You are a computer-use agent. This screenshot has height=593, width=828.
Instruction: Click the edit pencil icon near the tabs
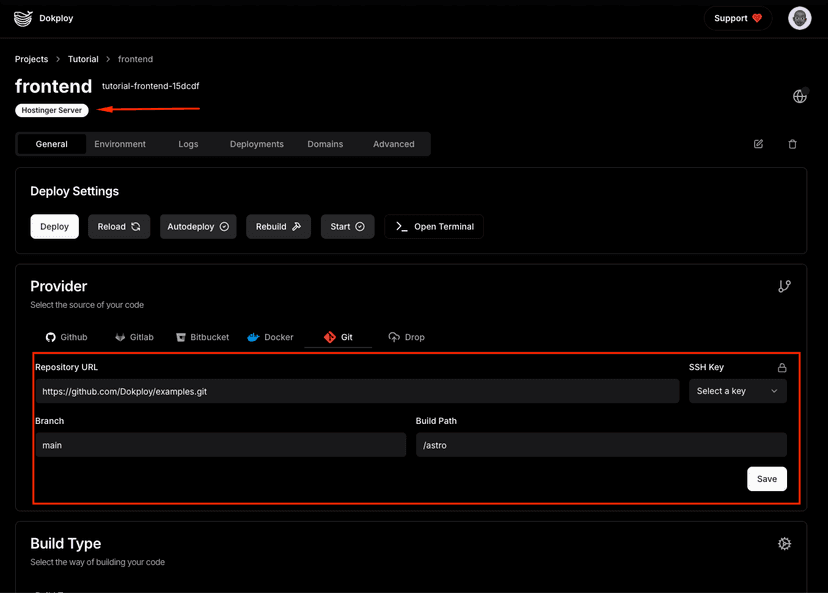tap(758, 144)
